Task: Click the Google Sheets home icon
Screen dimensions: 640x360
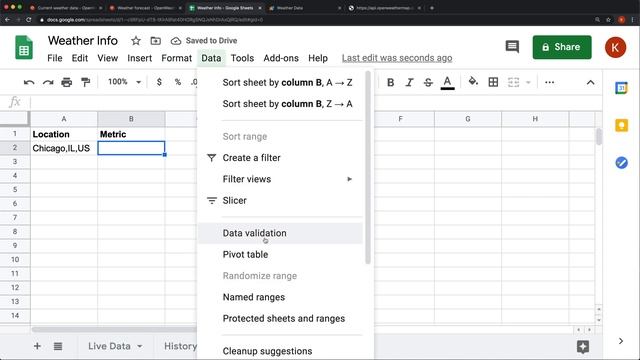Action: click(x=24, y=48)
